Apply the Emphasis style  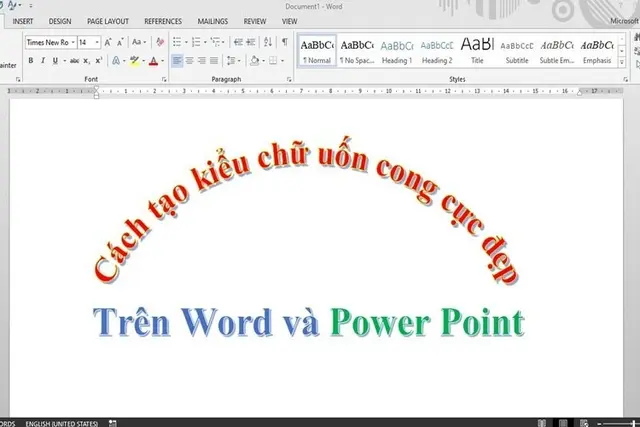click(x=597, y=51)
